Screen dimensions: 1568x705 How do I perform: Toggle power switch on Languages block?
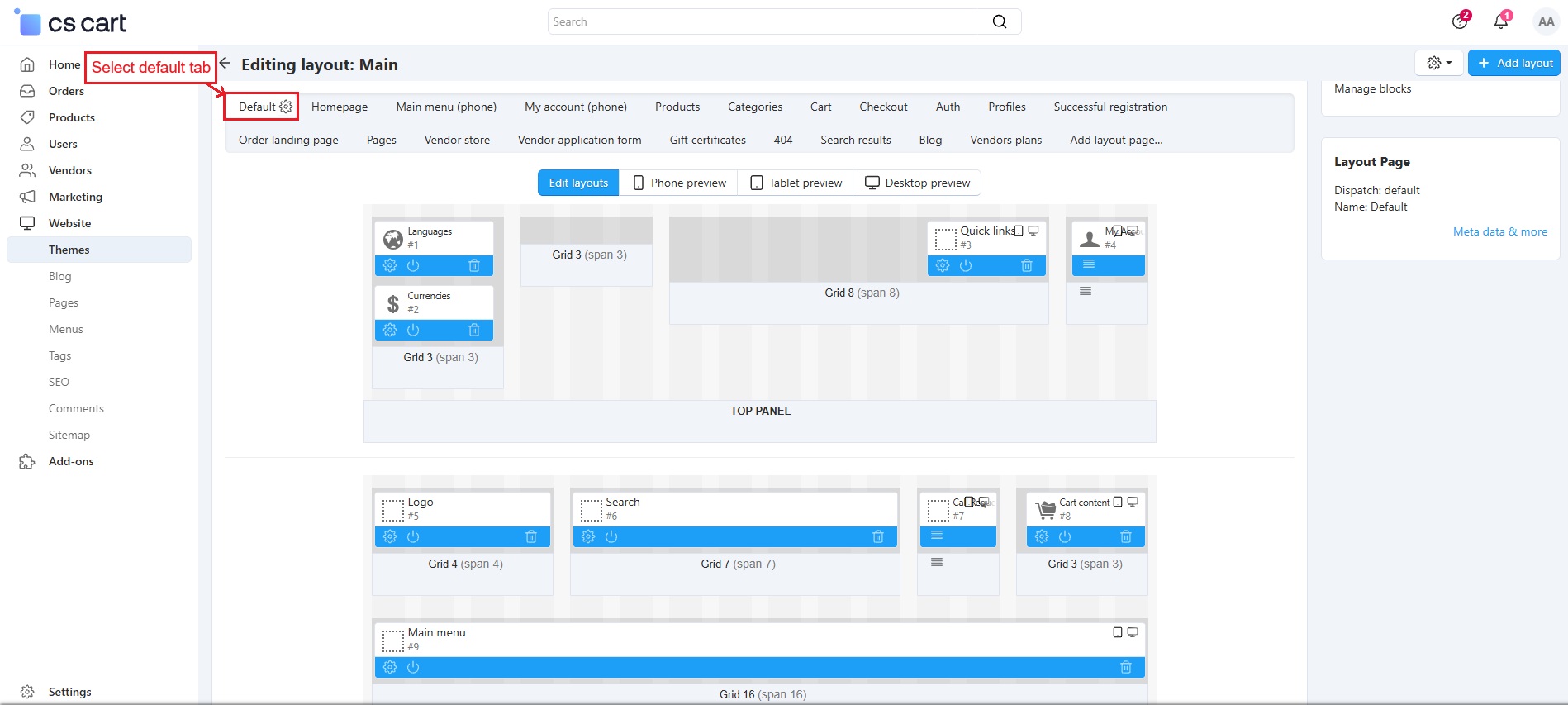click(413, 265)
